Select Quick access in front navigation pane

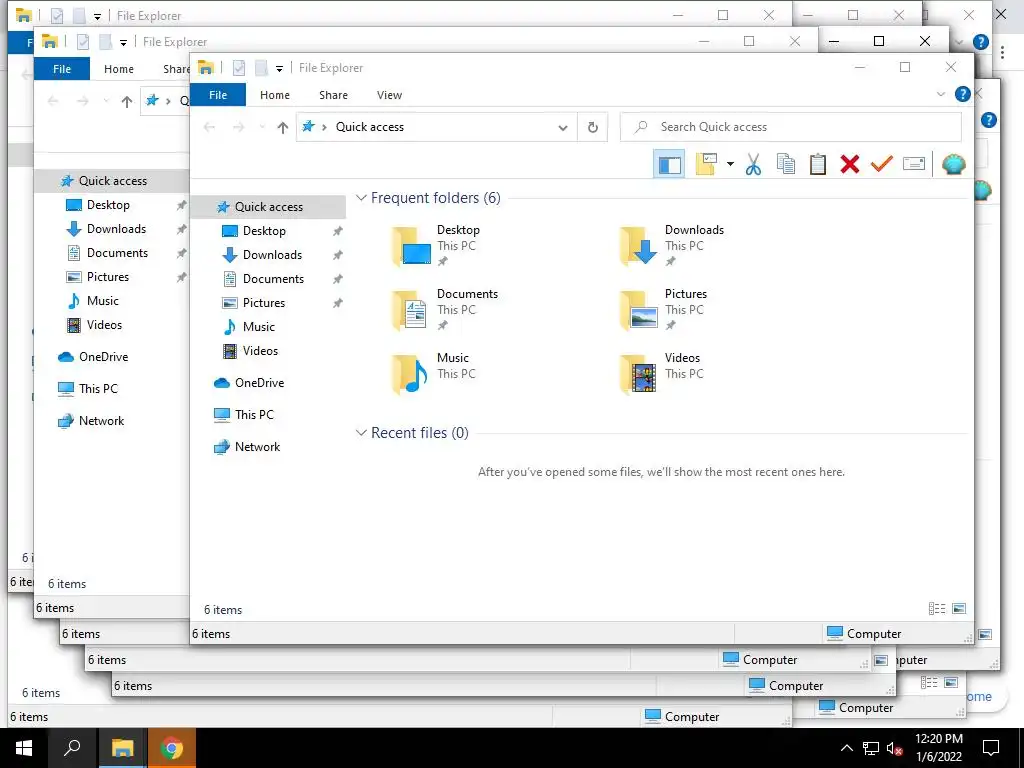point(268,207)
